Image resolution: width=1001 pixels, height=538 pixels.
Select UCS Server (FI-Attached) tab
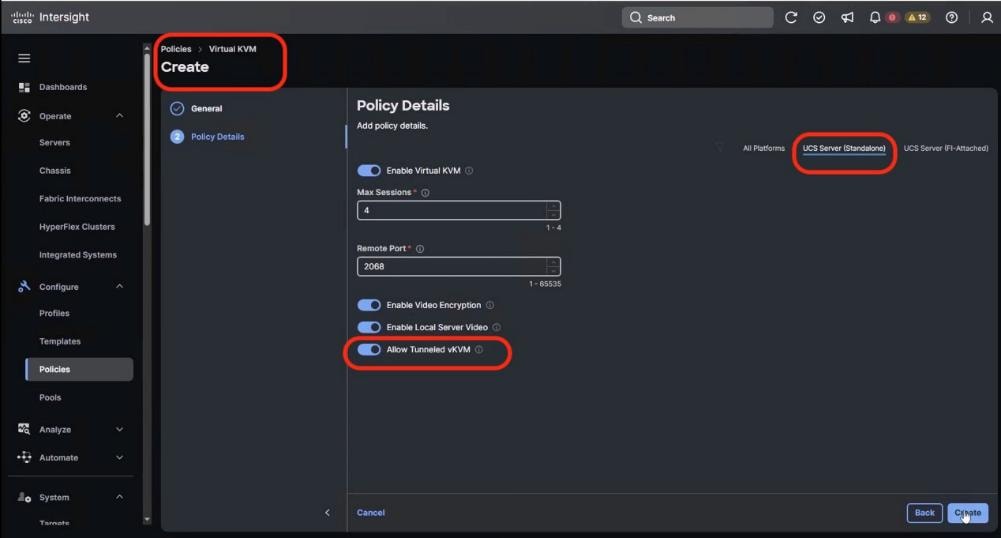945,148
